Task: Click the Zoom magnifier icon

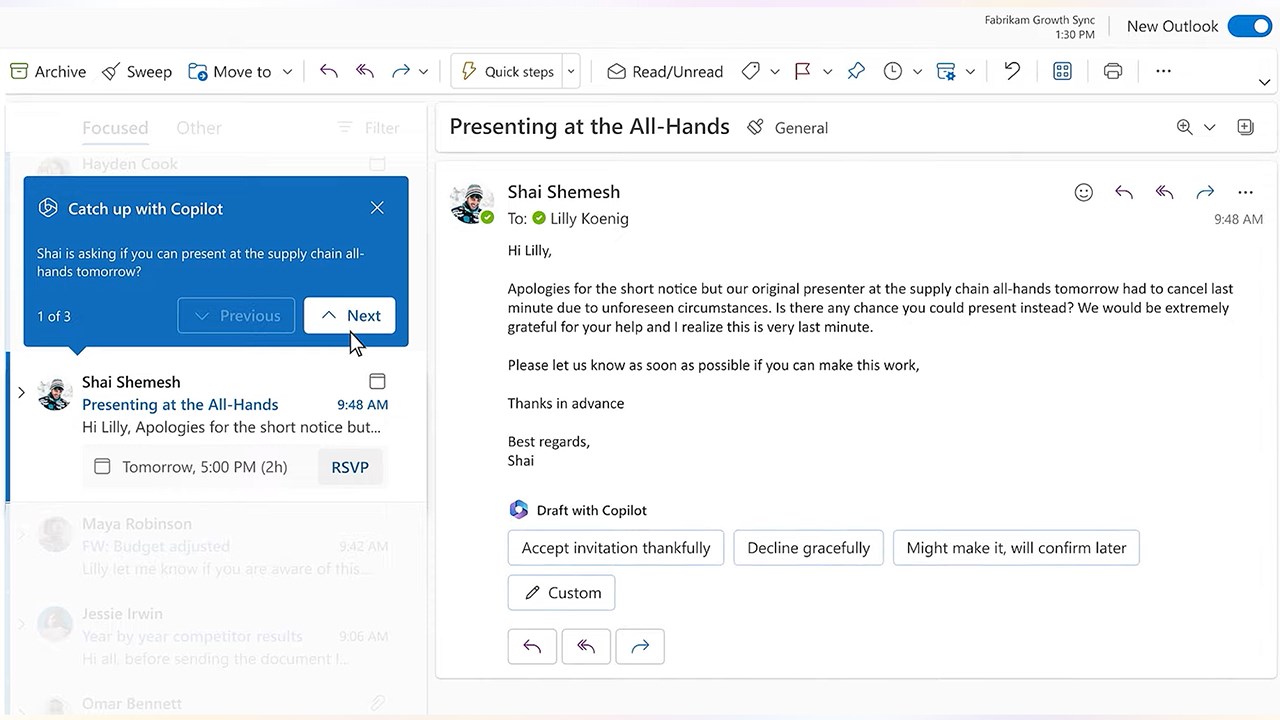Action: [x=1185, y=127]
